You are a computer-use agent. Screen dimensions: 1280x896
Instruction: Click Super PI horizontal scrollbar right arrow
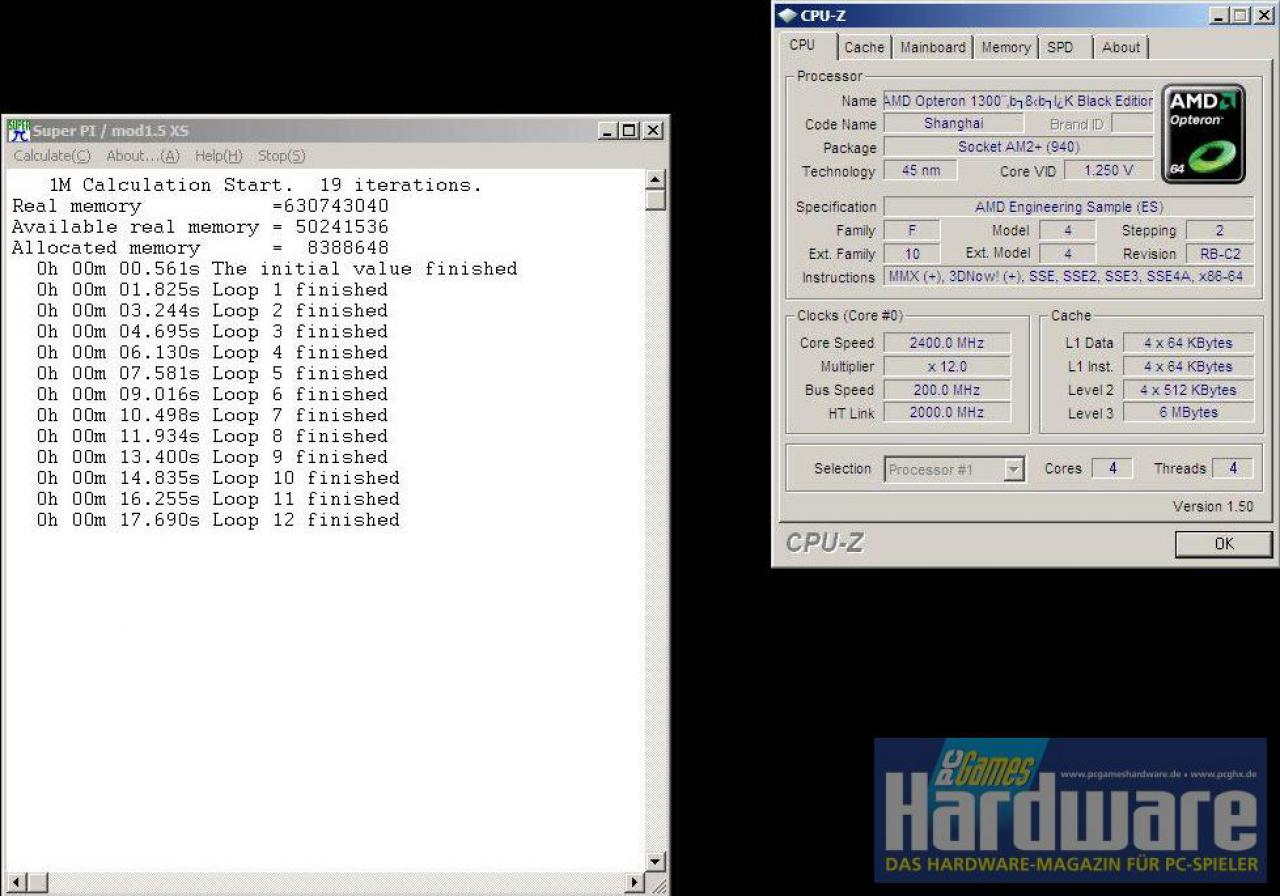pos(635,883)
